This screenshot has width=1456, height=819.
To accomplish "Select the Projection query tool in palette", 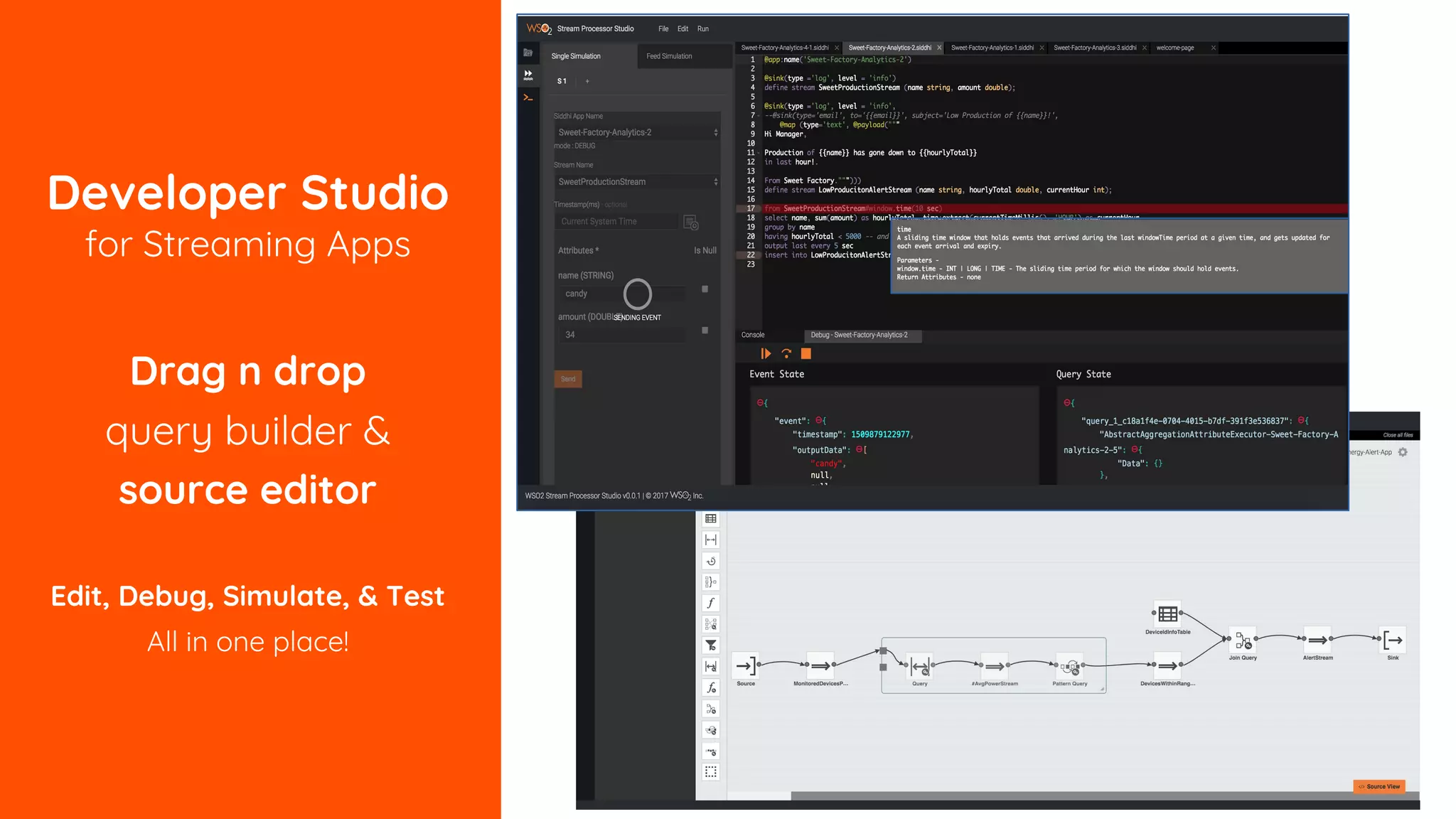I will 711,624.
